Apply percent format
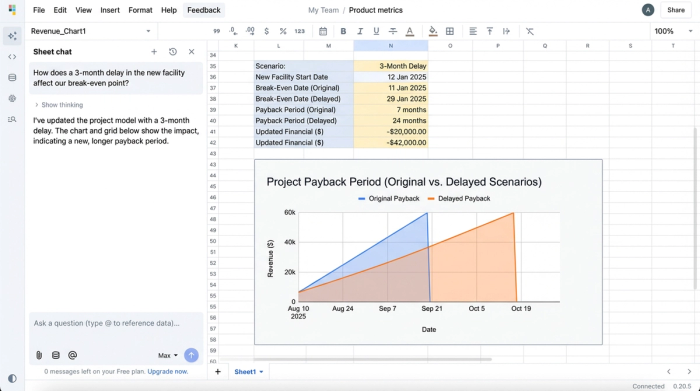Screen dimensions: 700x391 point(283,31)
